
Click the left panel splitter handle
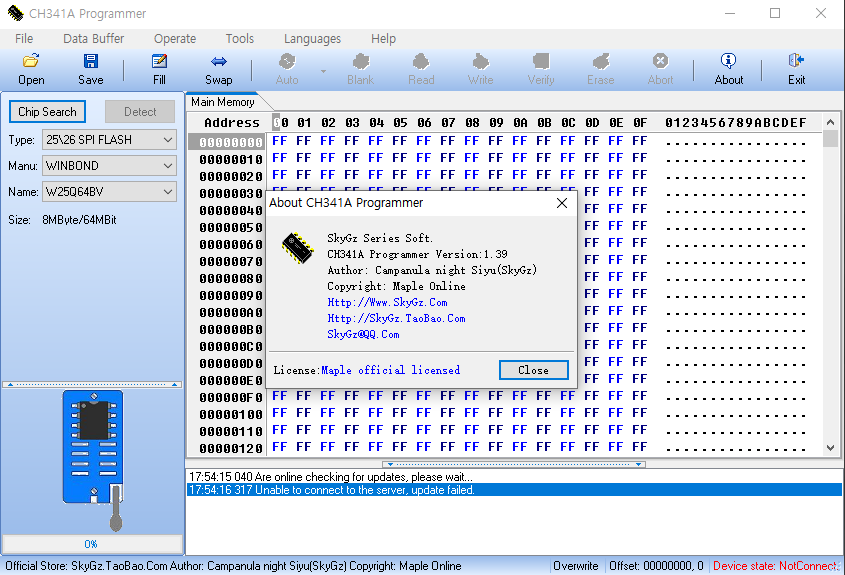(92, 385)
